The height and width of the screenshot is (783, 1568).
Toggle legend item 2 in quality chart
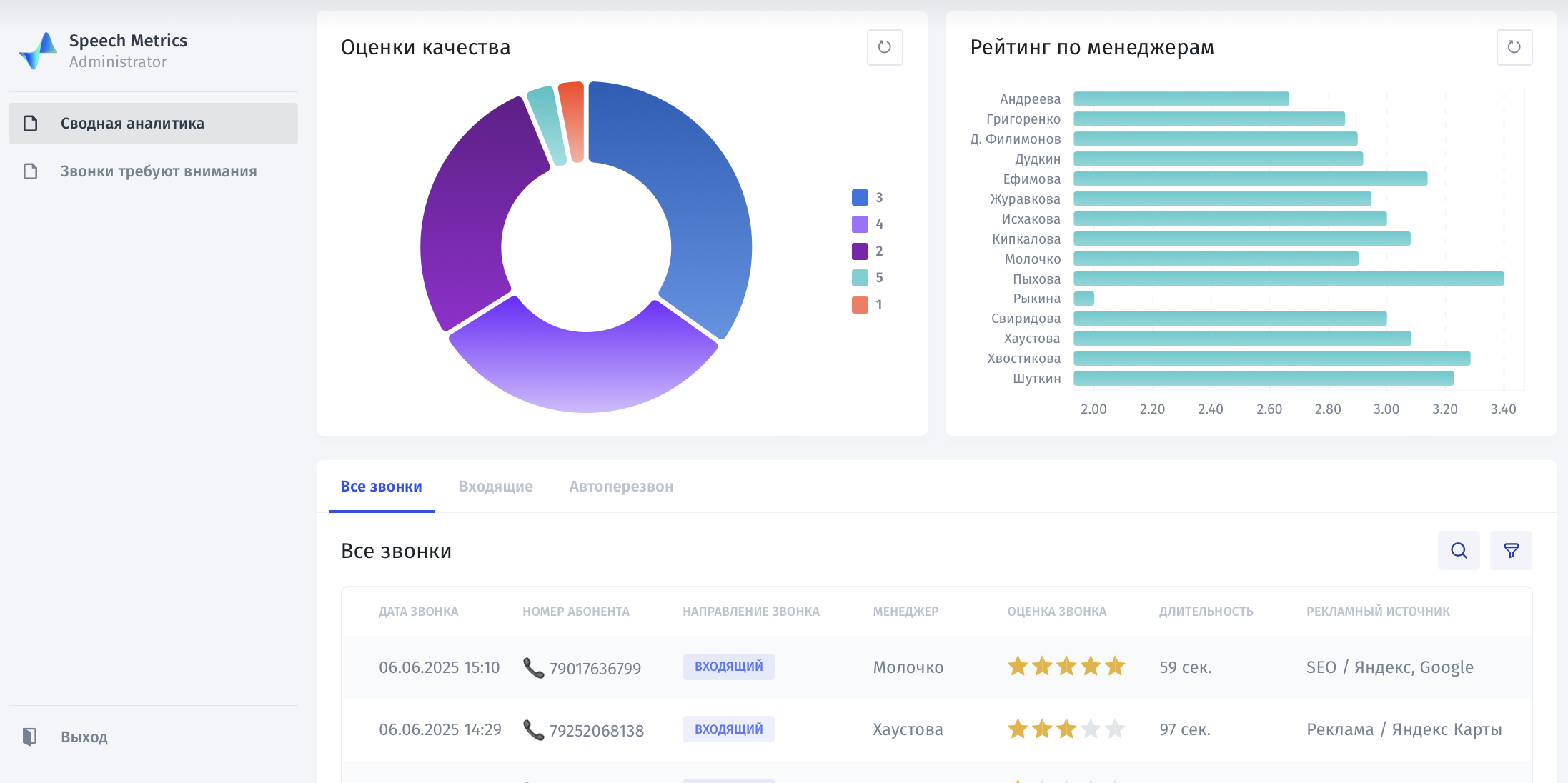click(868, 251)
